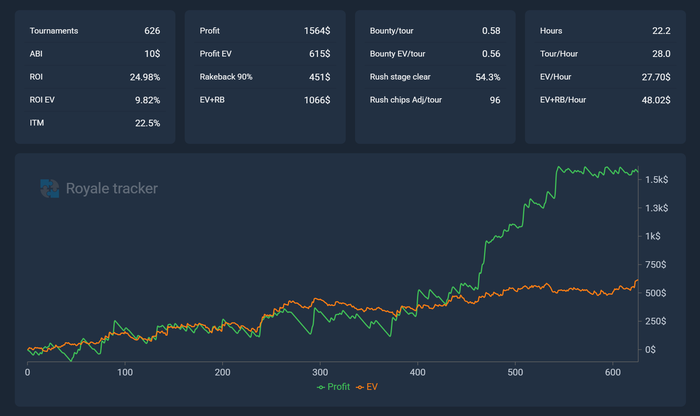700x416 pixels.
Task: Hide the EV series via the legend
Action: [368, 386]
